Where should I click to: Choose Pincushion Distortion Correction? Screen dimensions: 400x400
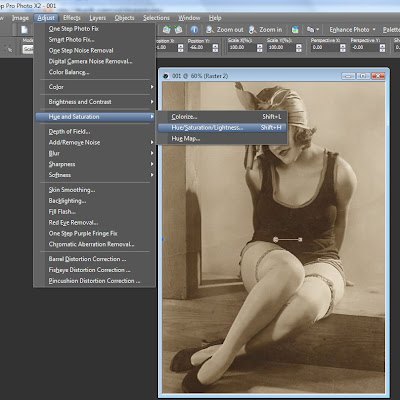(x=95, y=281)
